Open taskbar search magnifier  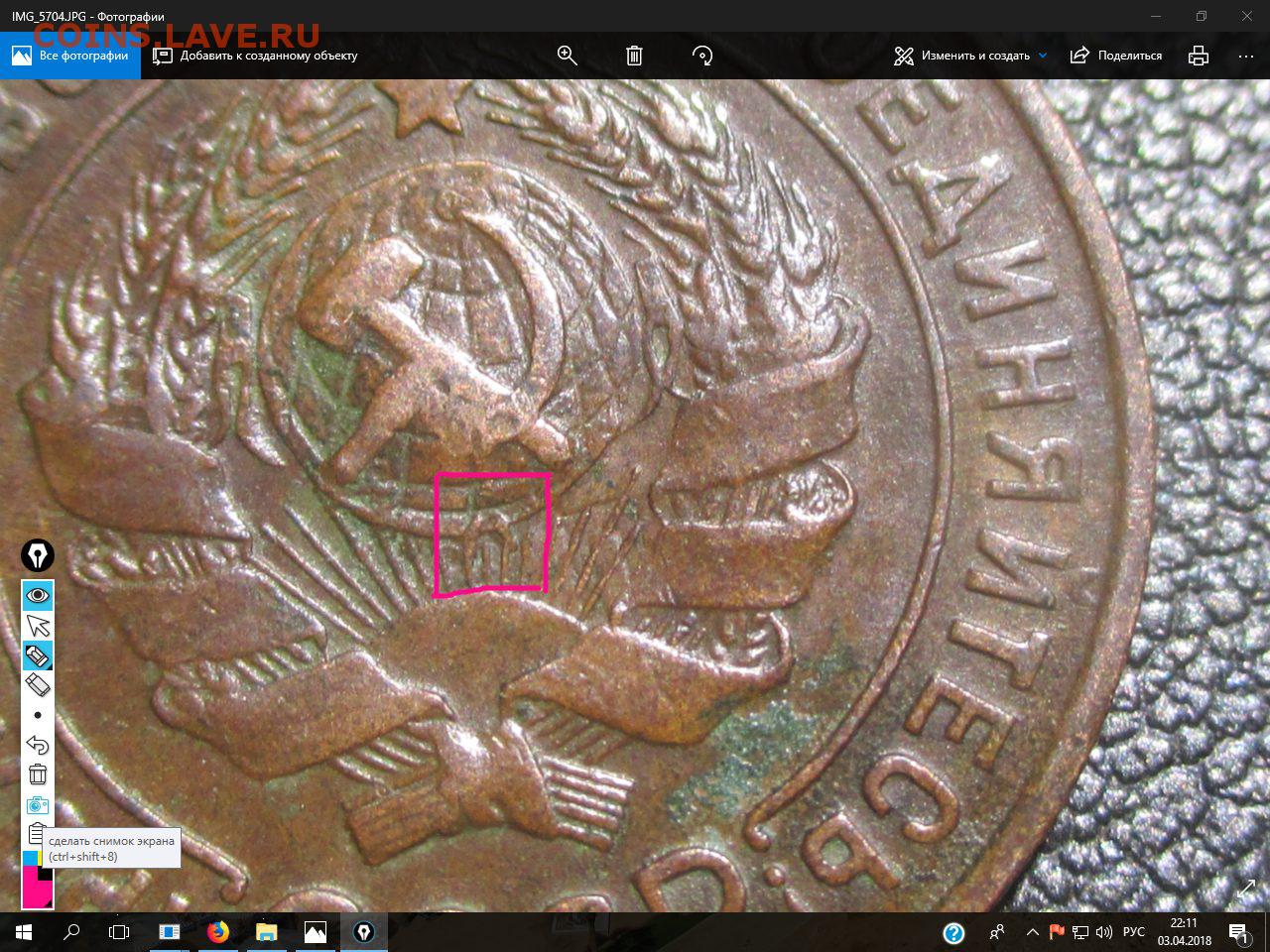[x=71, y=932]
